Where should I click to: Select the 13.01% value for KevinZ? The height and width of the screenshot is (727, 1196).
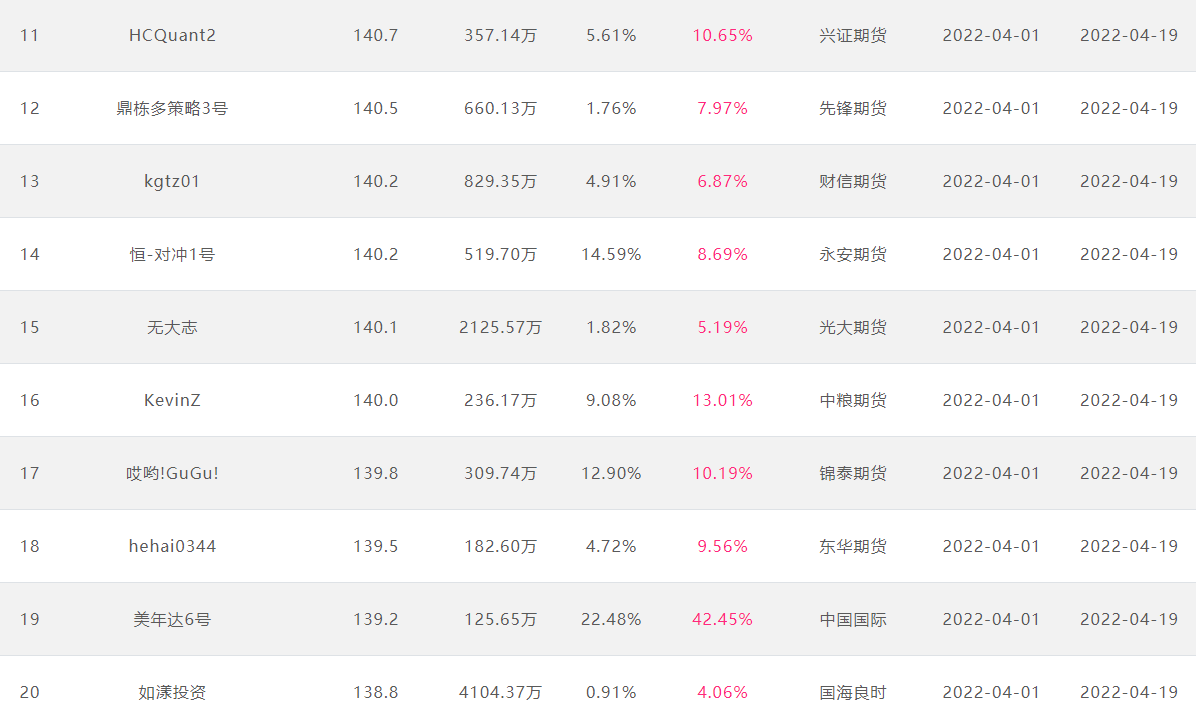pyautogui.click(x=722, y=400)
